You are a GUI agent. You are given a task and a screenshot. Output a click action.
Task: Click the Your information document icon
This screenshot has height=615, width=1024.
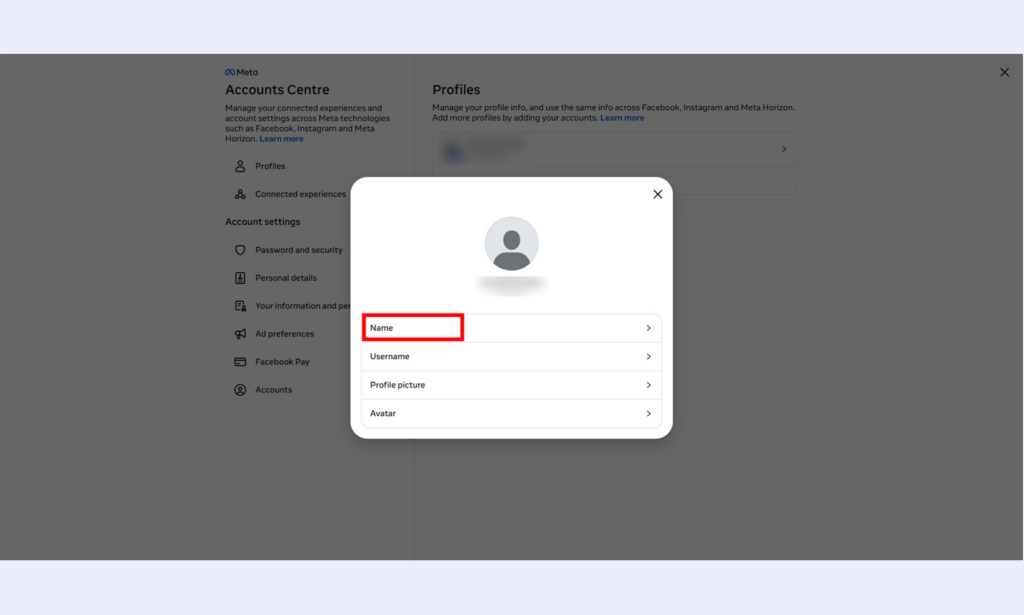240,306
